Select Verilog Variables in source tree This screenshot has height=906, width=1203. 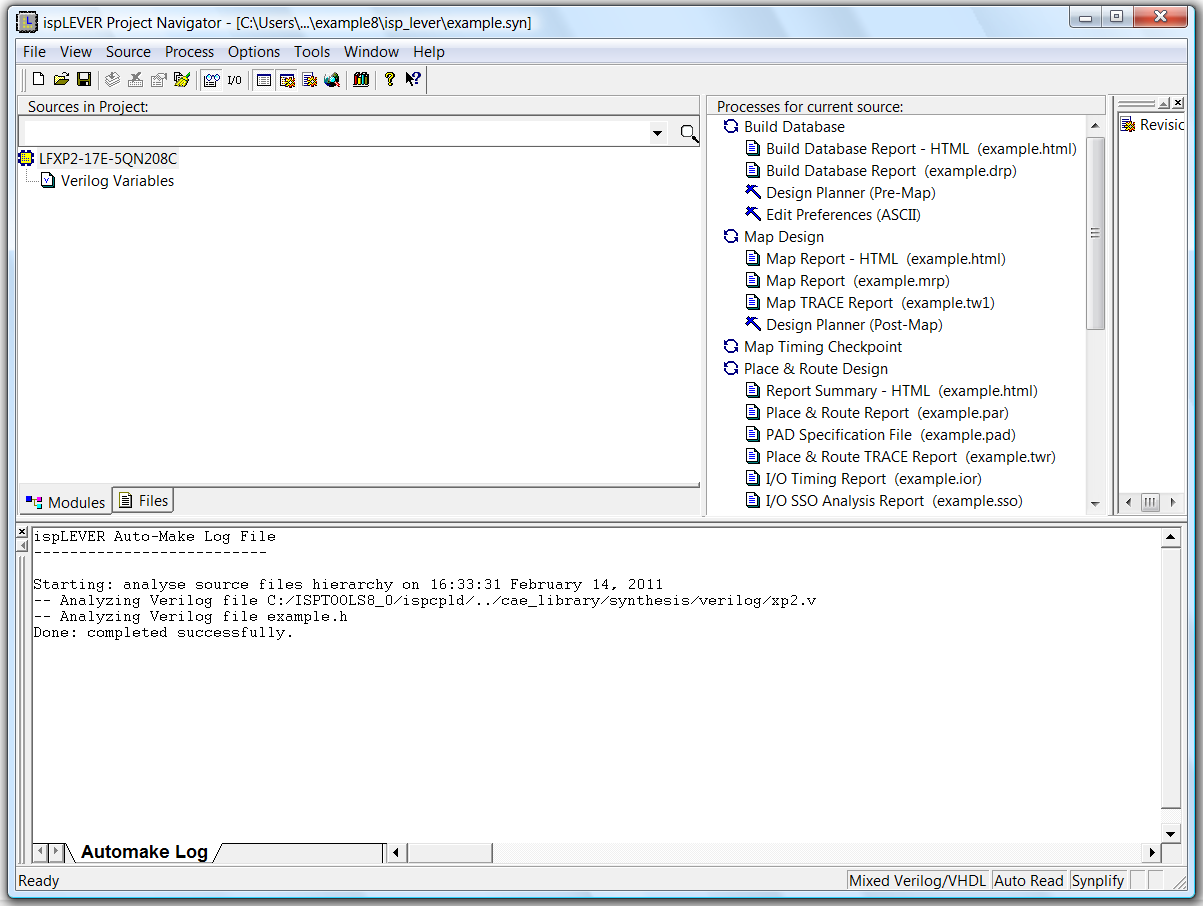117,181
